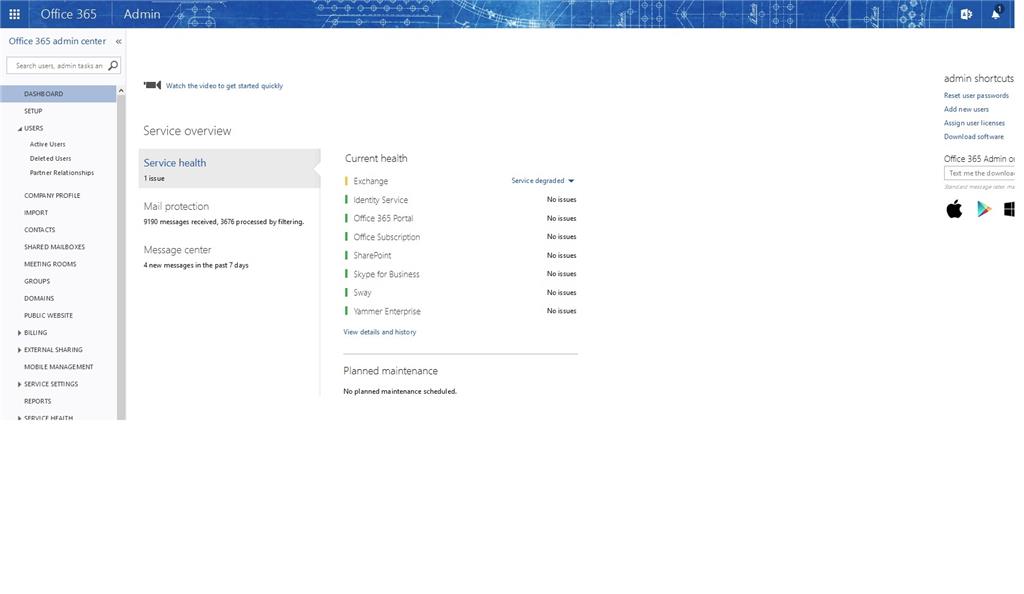Collapse the admin center navigation pane
This screenshot has width=1024, height=594.
click(118, 41)
